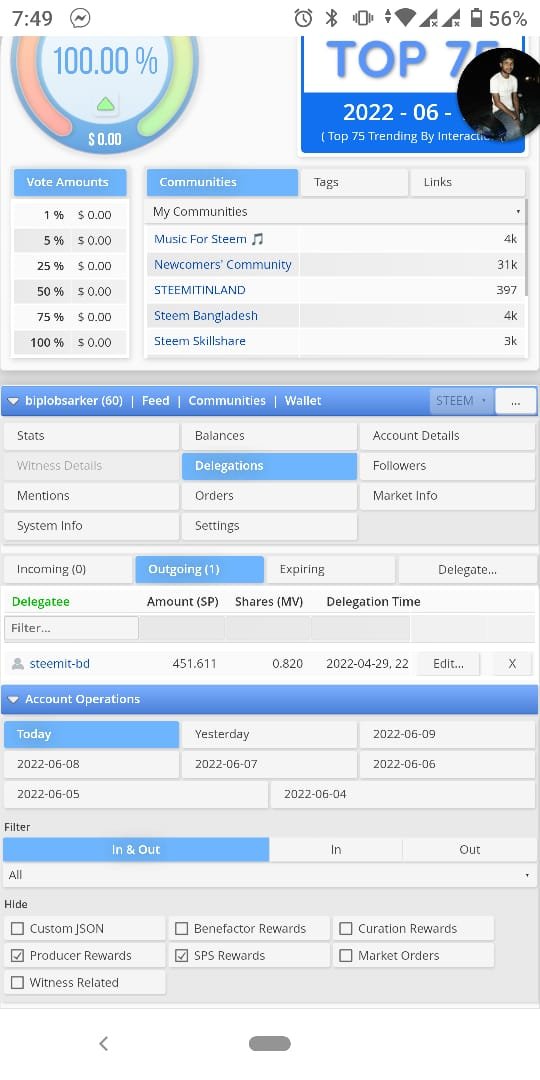Image resolution: width=540 pixels, height=1080 pixels.
Task: Select the Delegations tab
Action: [269, 466]
